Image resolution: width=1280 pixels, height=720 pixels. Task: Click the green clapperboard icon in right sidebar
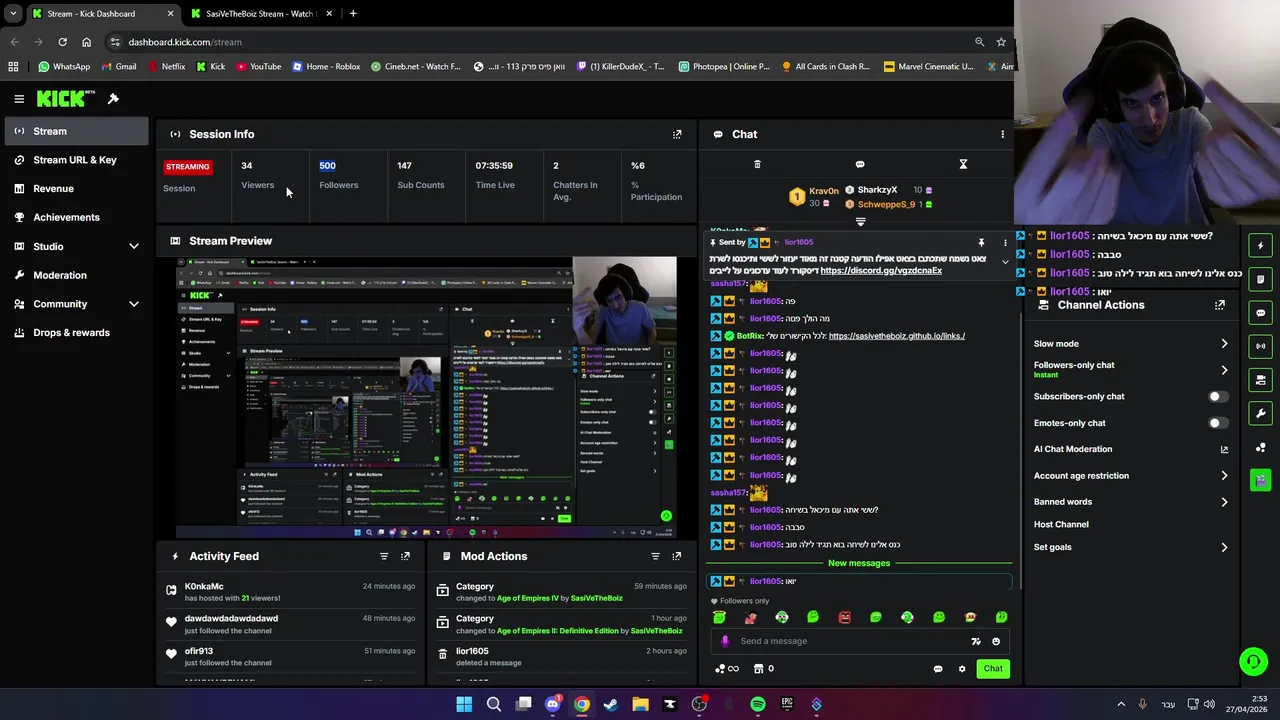[1261, 480]
